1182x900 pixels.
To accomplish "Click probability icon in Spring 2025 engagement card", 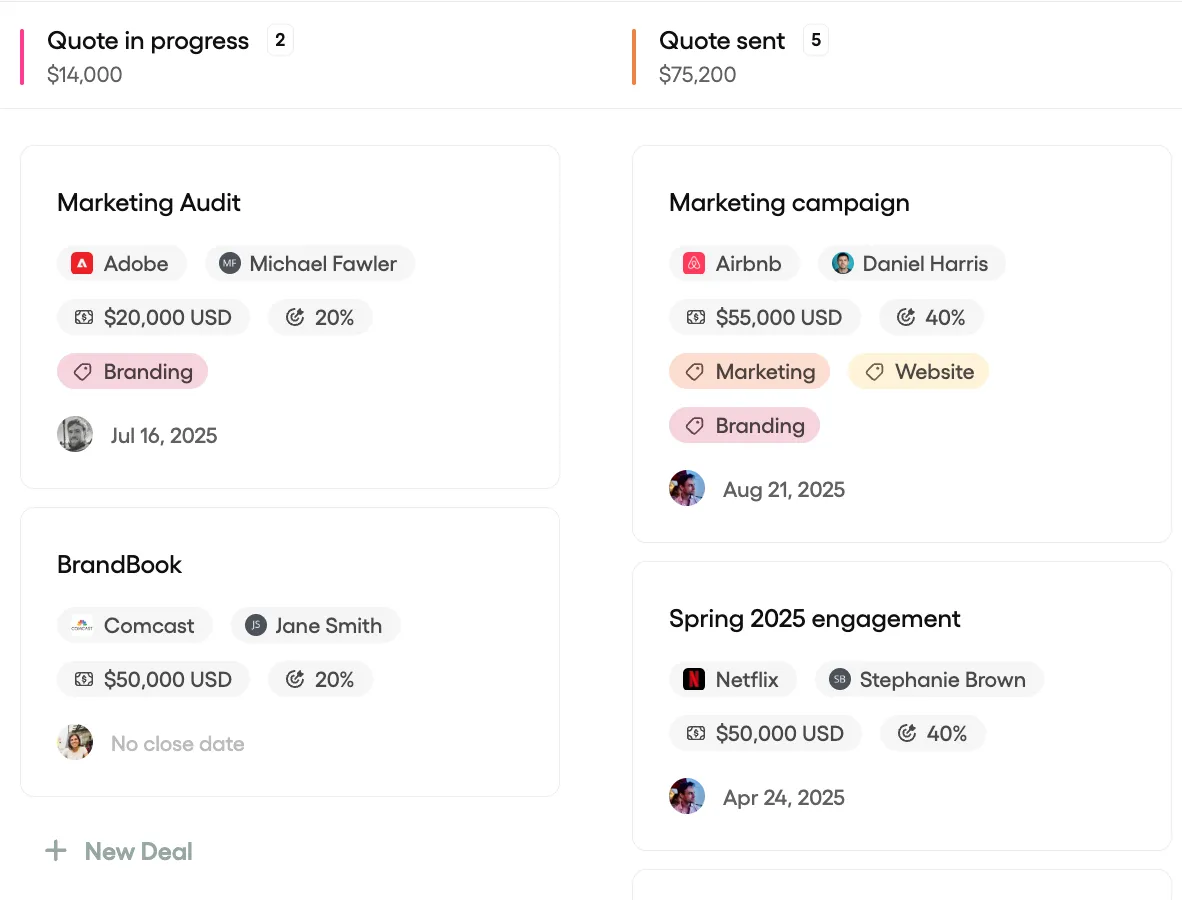I will pyautogui.click(x=907, y=733).
